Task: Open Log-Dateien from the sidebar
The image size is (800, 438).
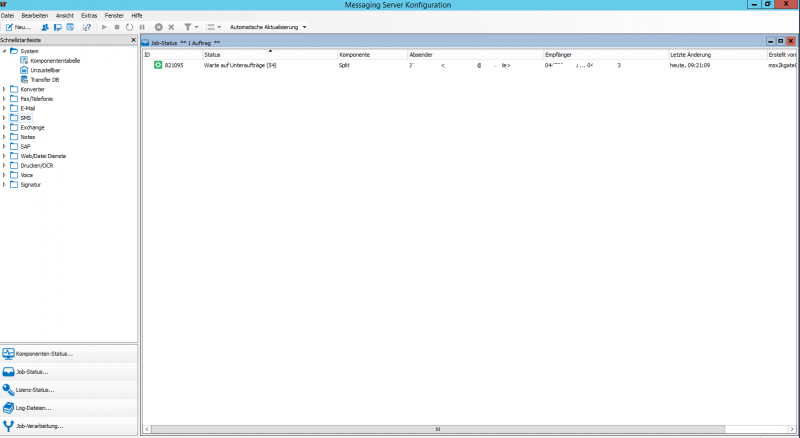Action: pyautogui.click(x=68, y=408)
